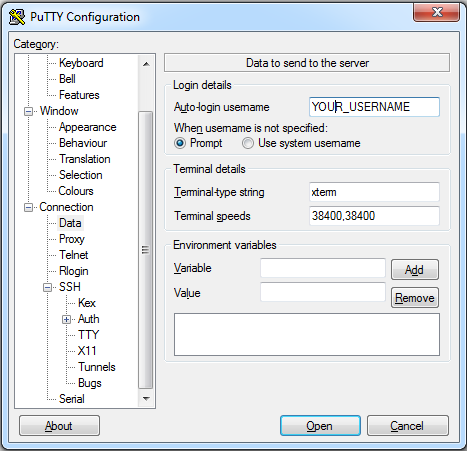
Task: Select the Tunnels category
Action: point(97,367)
